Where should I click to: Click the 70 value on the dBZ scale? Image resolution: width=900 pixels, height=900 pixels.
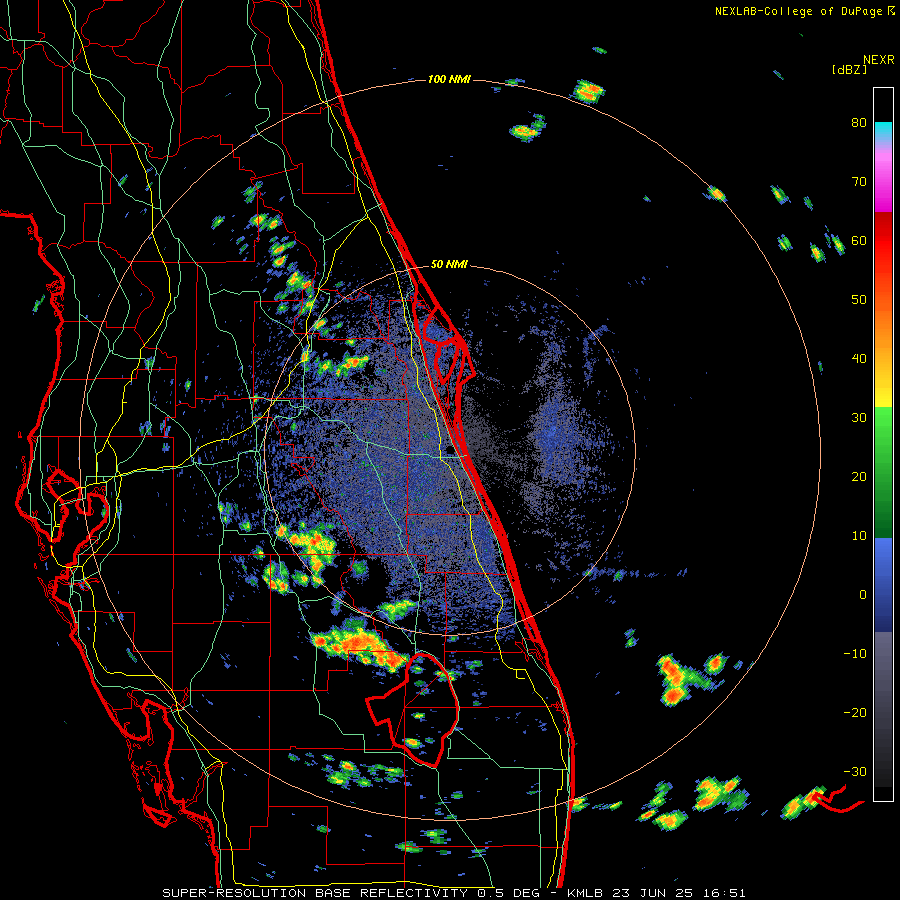(859, 182)
